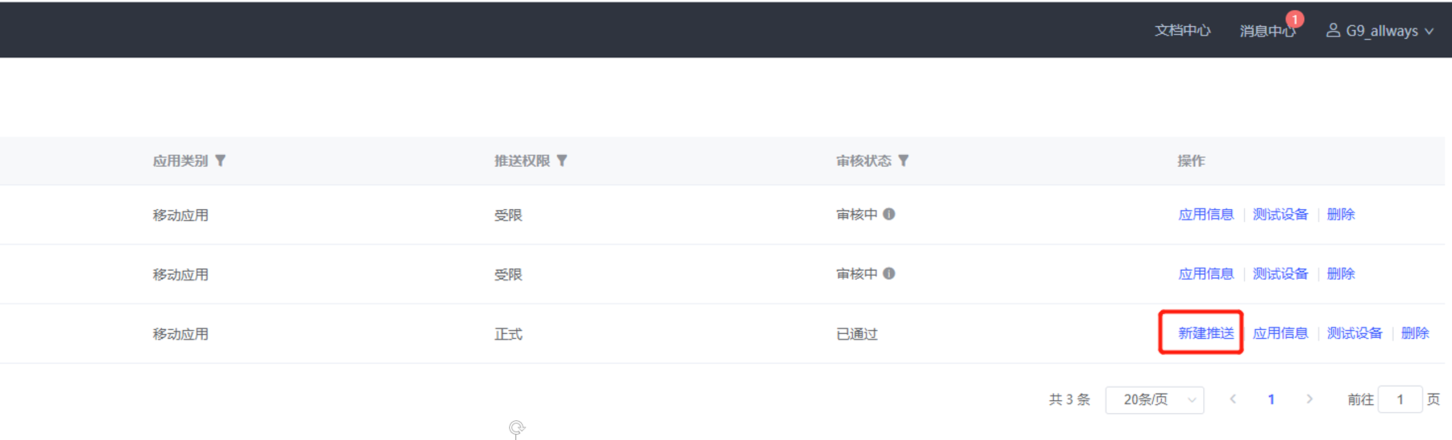Screen dimensions: 1452x440
Task: Click the 前往 page number input field
Action: (x=1400, y=400)
